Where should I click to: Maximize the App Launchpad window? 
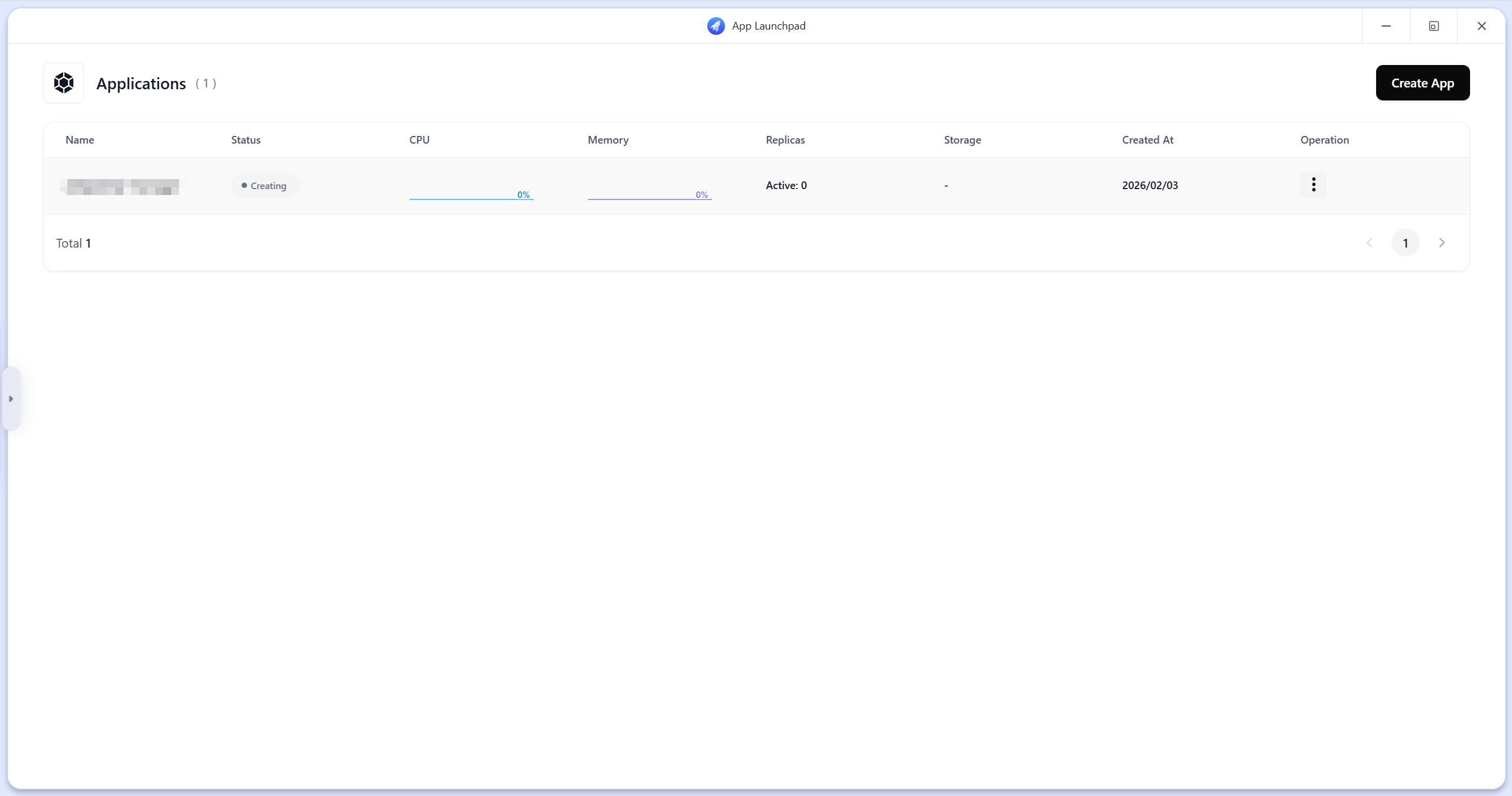click(x=1433, y=26)
